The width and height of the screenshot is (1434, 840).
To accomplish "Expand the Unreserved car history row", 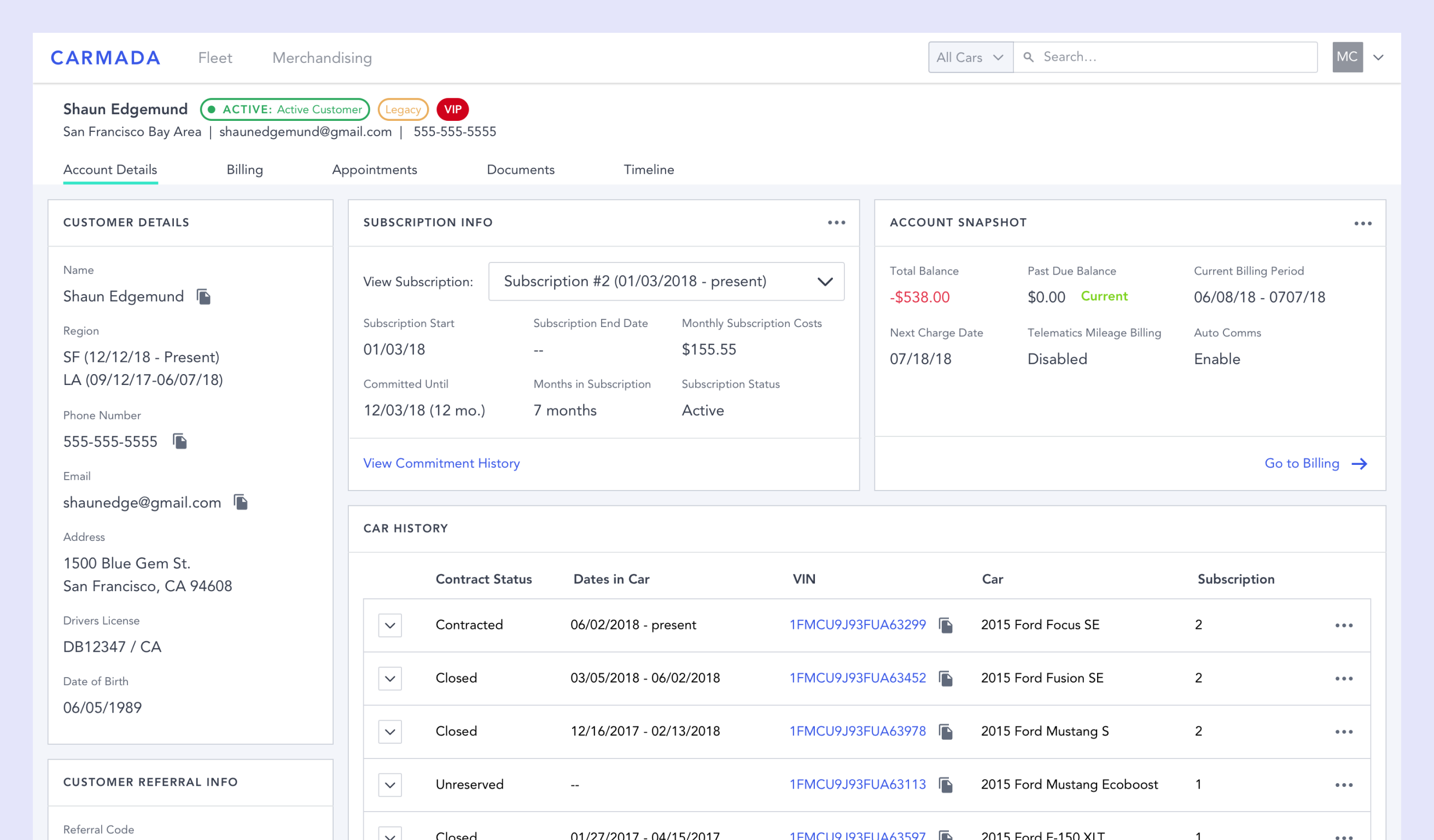I will [x=390, y=785].
